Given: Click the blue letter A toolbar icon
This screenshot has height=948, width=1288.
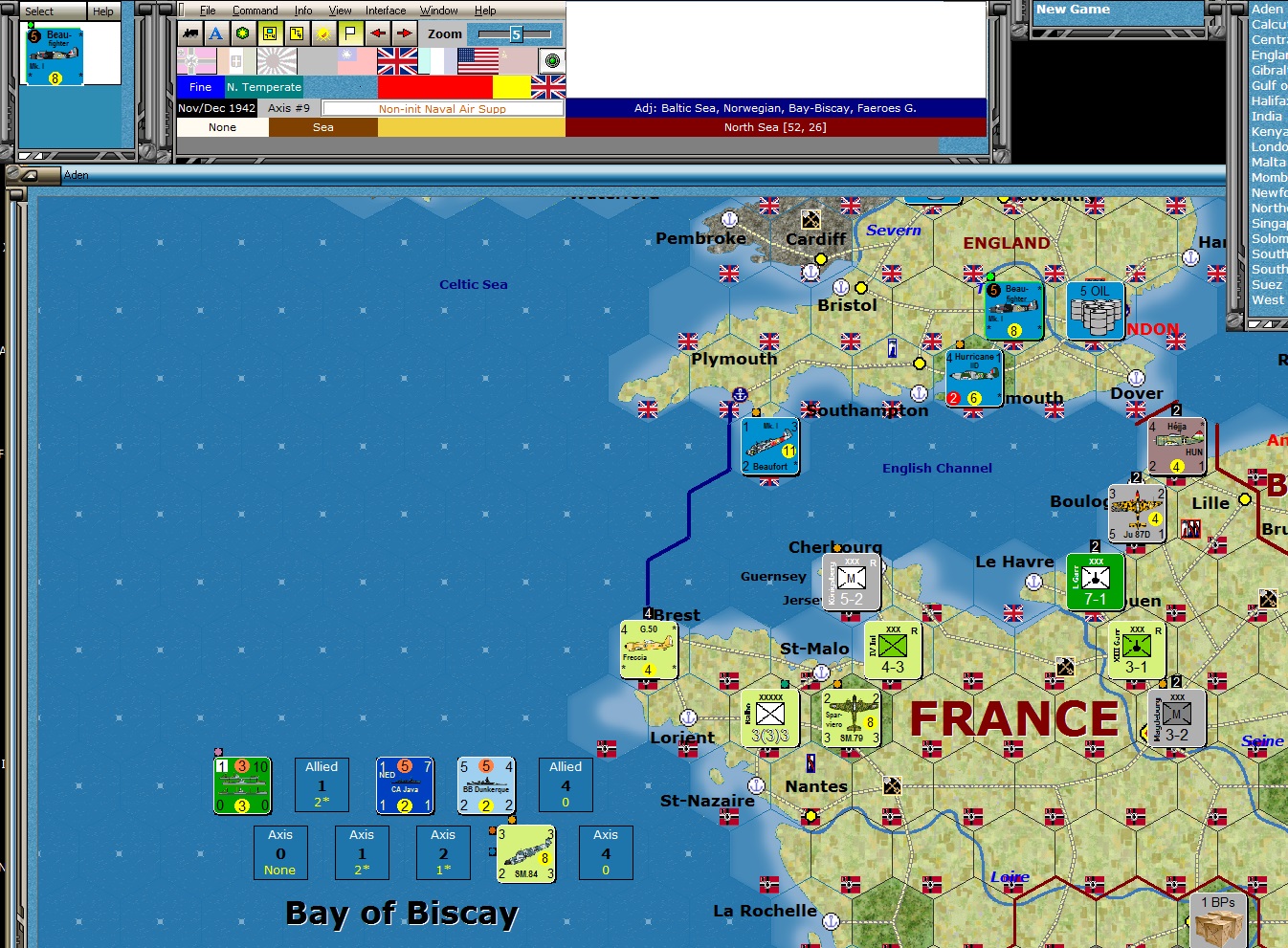Looking at the screenshot, I should tap(216, 33).
